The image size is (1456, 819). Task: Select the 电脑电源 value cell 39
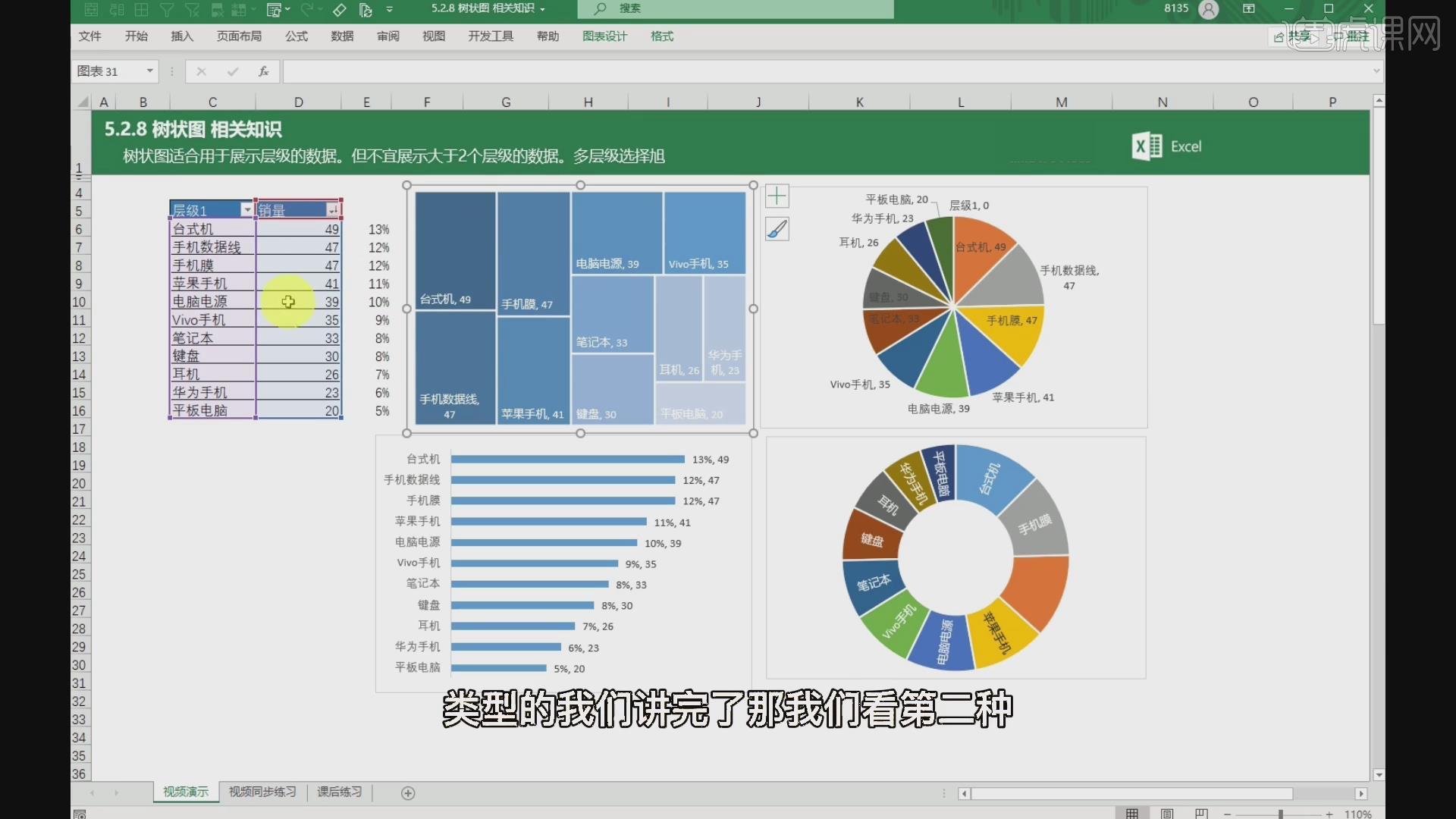click(298, 302)
